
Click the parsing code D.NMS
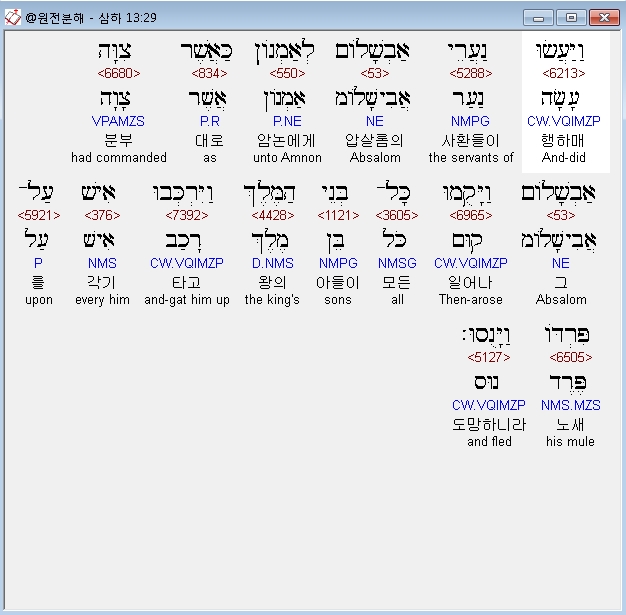click(x=273, y=263)
